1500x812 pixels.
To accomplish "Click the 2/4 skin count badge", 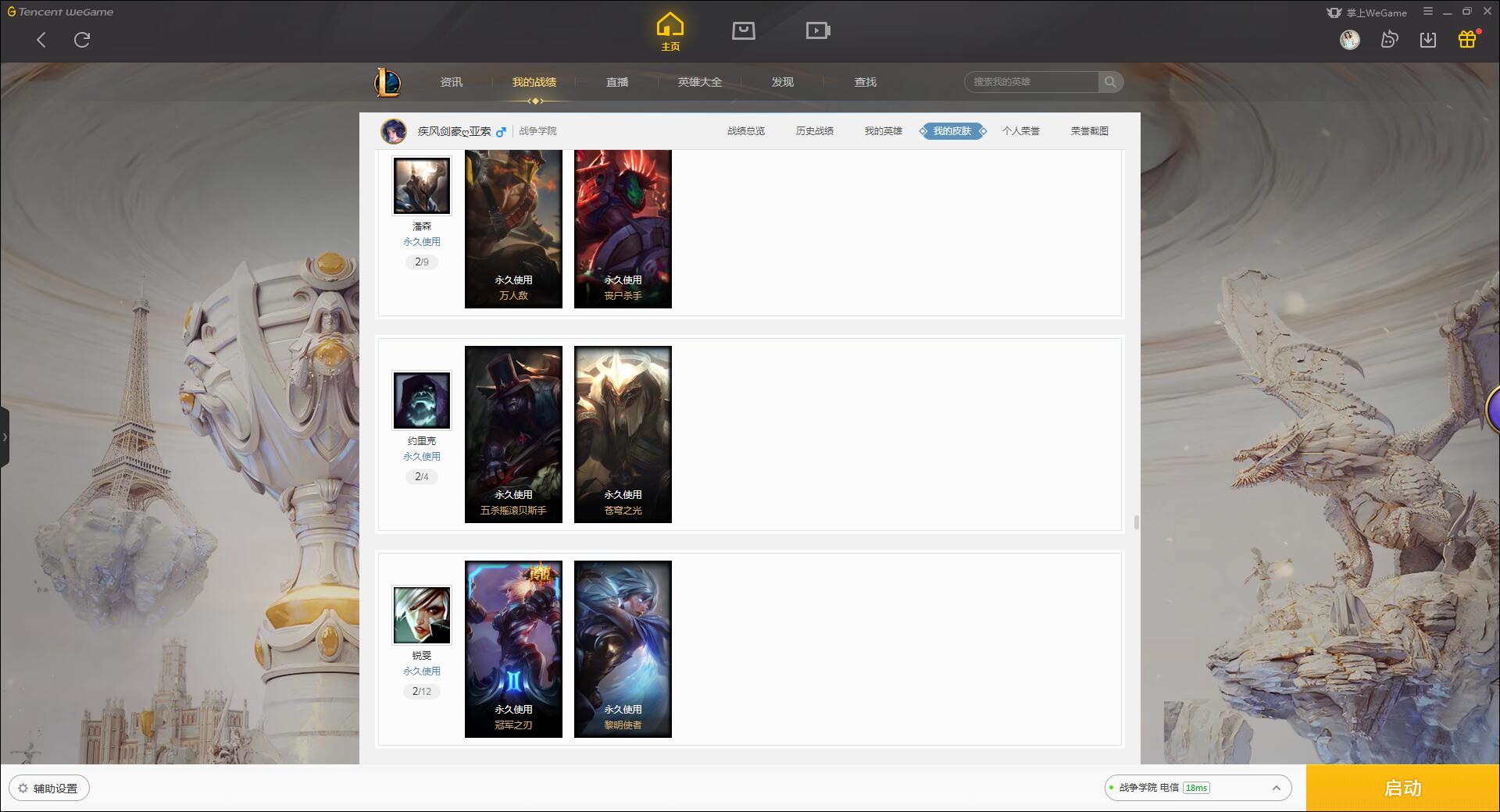I will [422, 477].
